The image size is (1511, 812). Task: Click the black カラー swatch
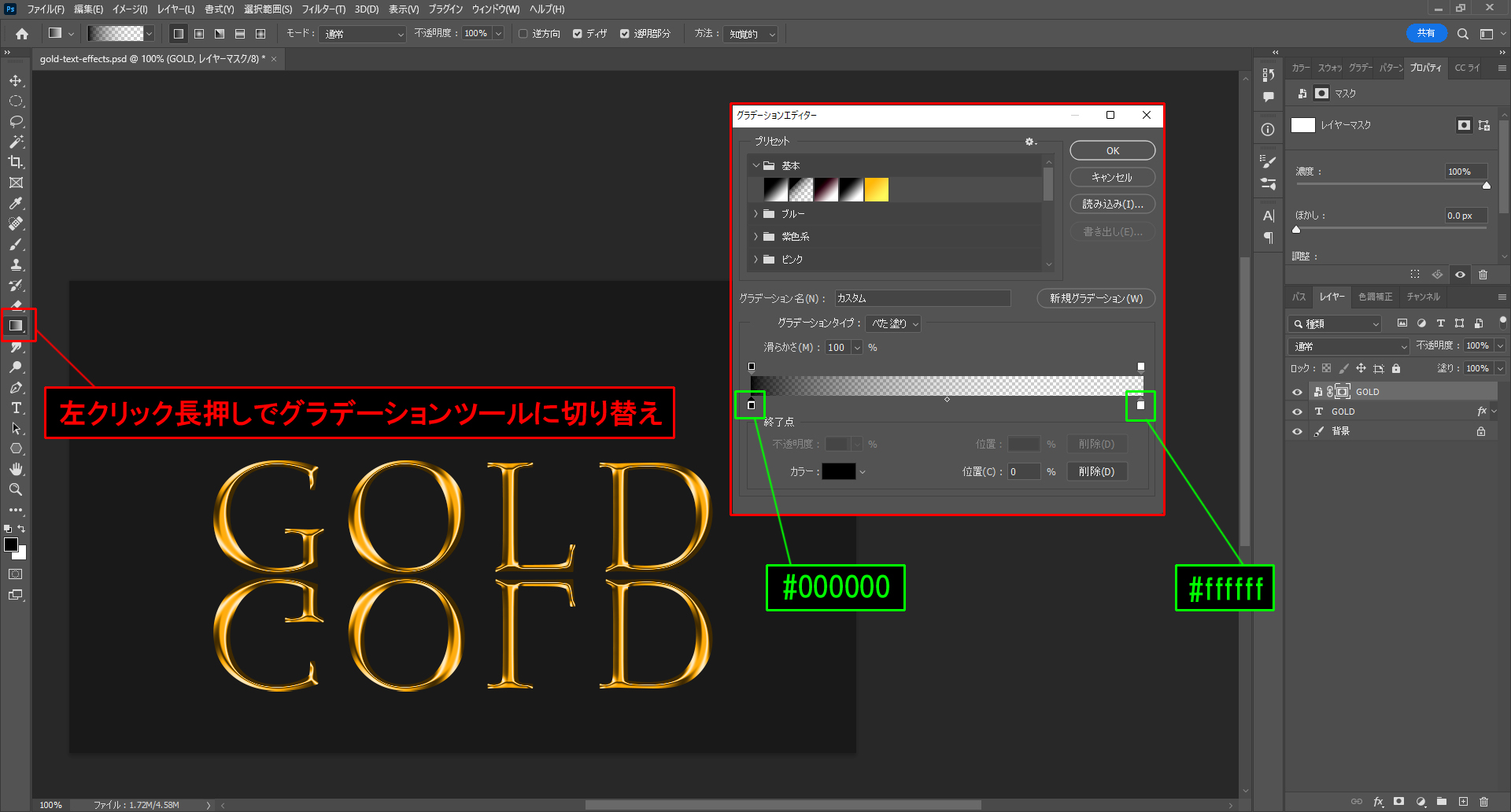838,471
